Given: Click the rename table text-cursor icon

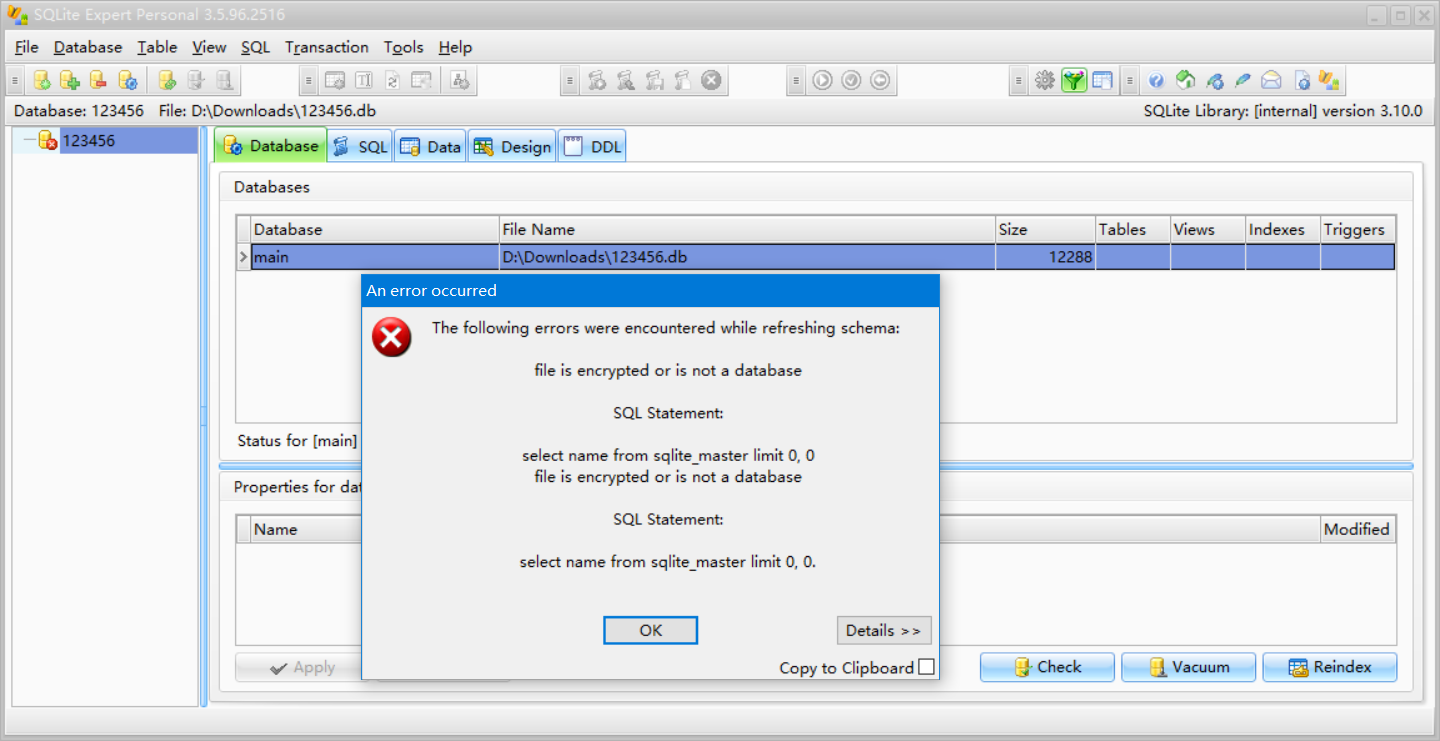Looking at the screenshot, I should point(364,80).
